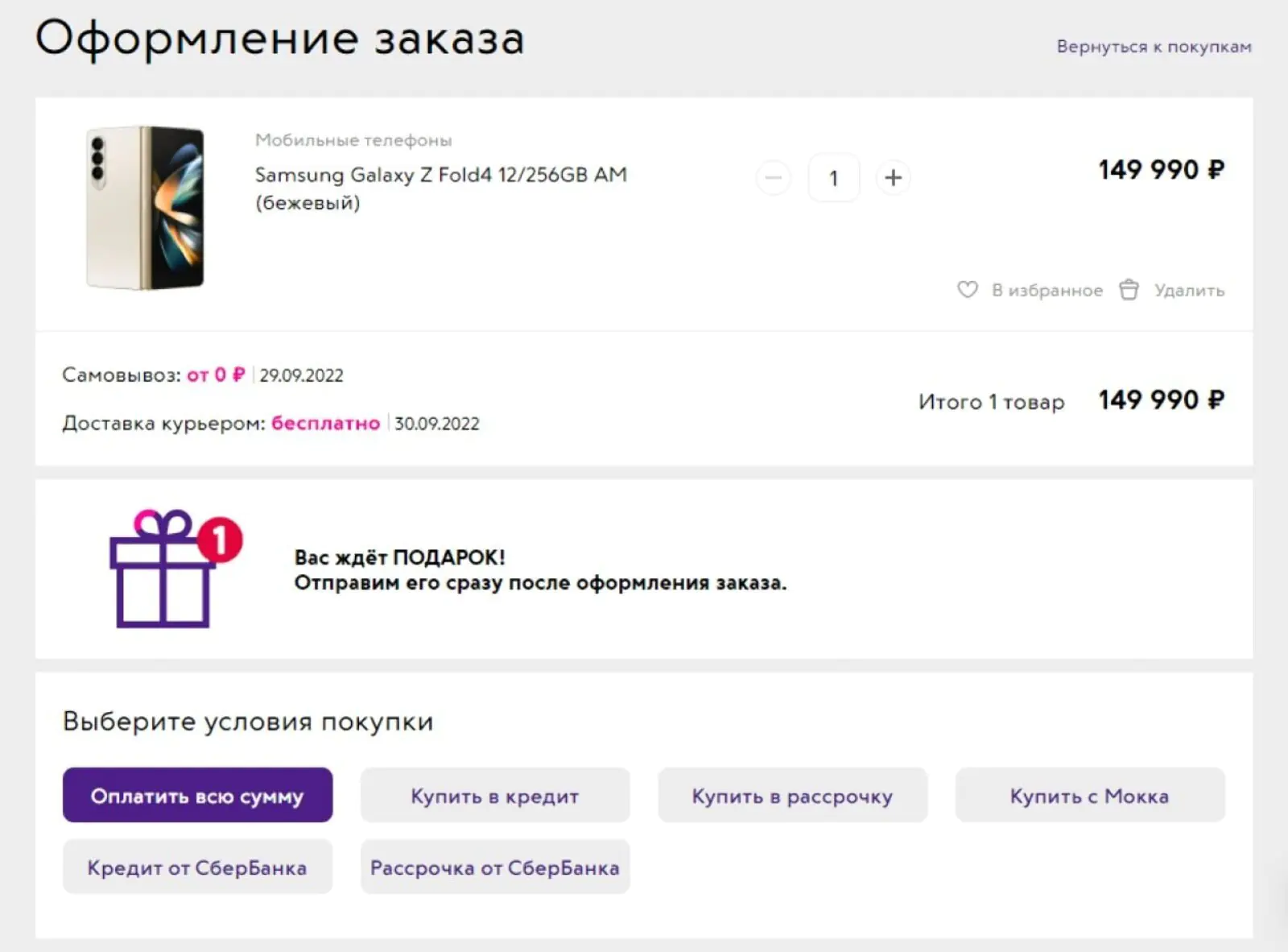Choose 'Купить в кредит' option
1288x952 pixels.
[495, 795]
